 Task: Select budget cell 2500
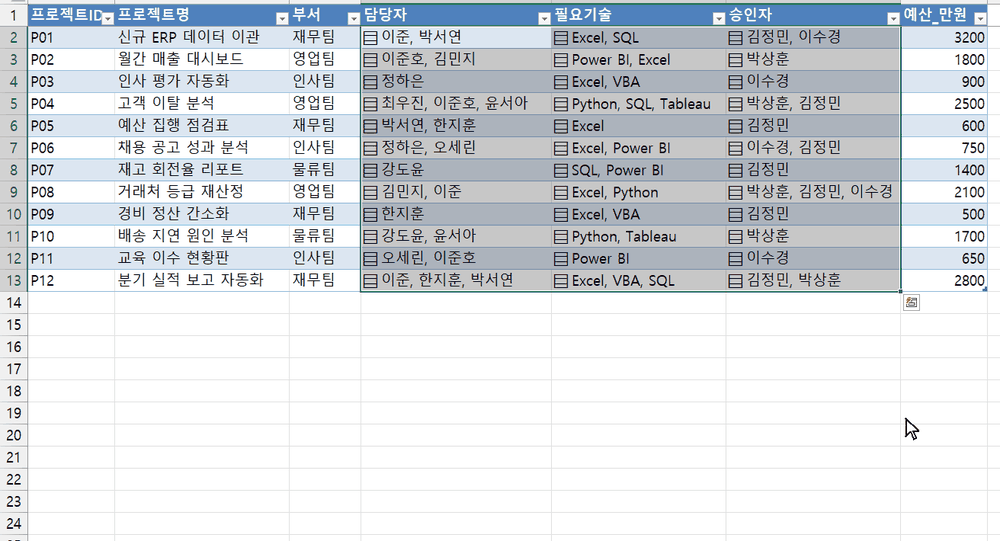coord(944,104)
